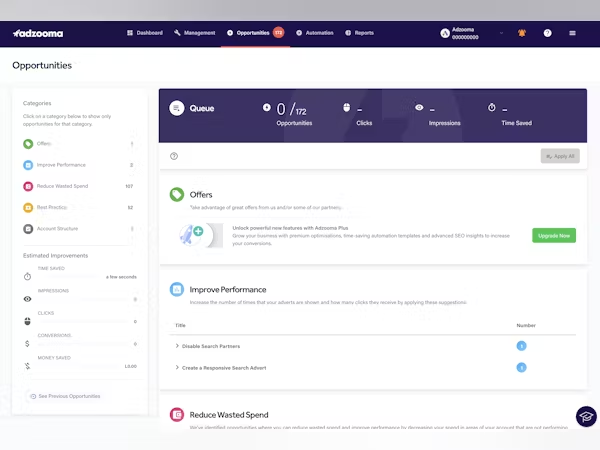
Task: Open the notifications bell
Action: [522, 33]
